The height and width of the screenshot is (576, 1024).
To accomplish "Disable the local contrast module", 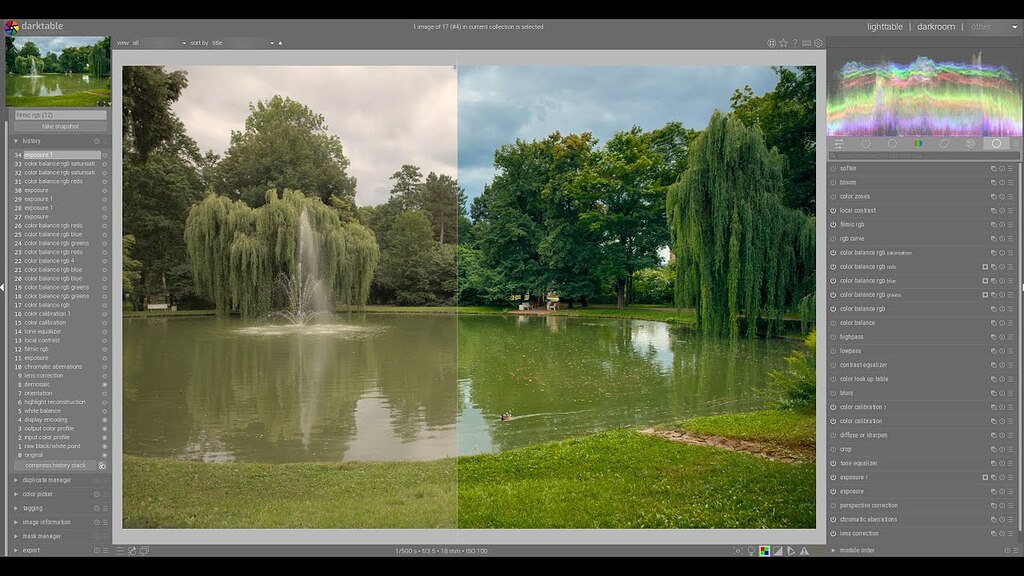I will coord(832,210).
